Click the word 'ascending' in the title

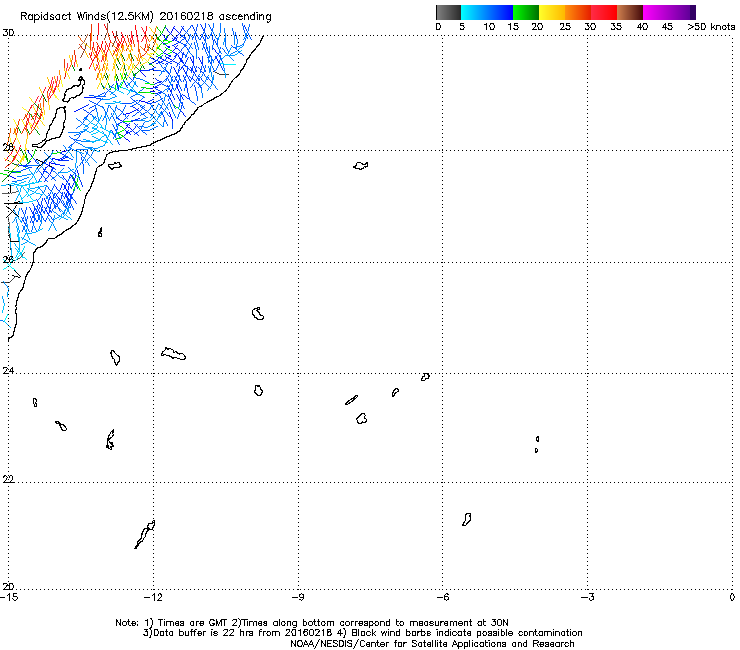point(245,17)
